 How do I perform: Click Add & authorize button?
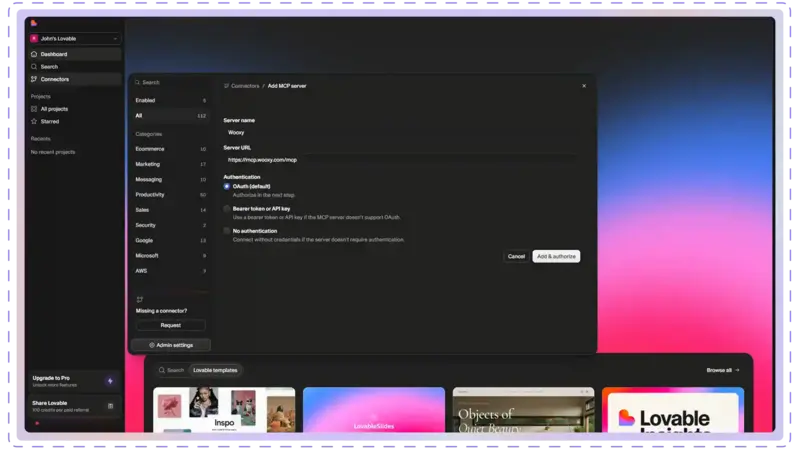[x=556, y=257]
